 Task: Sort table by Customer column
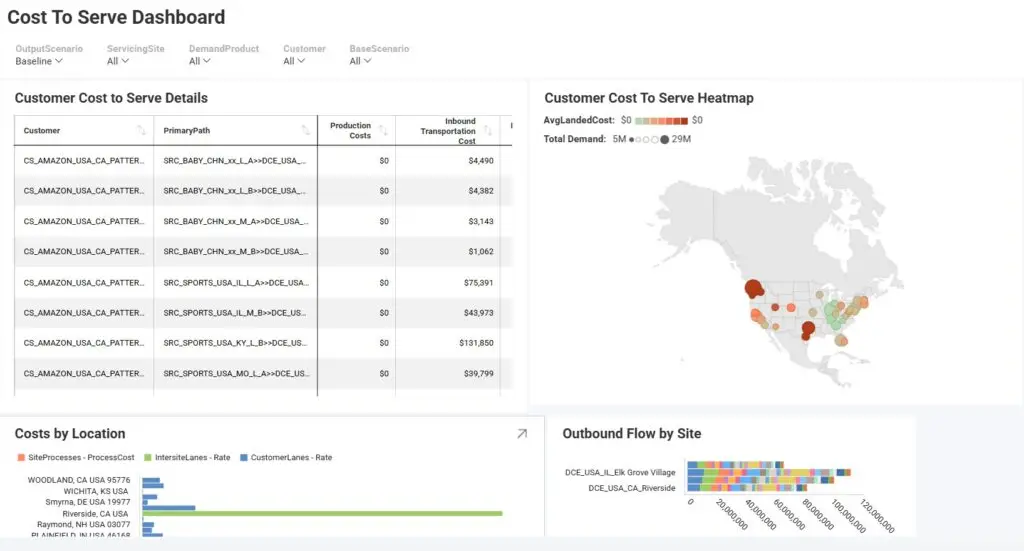pos(141,131)
